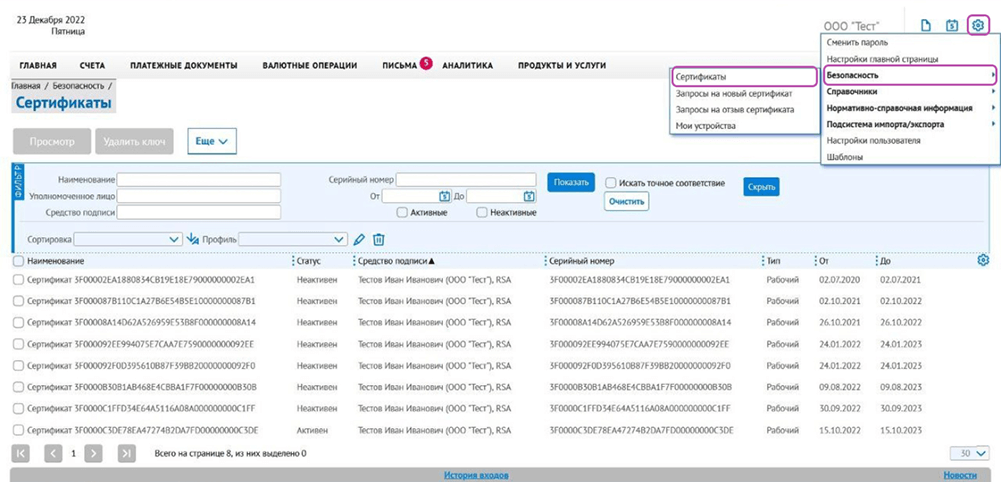Viewport: 1001px width, 482px height.
Task: Open the История входов link
Action: click(473, 475)
